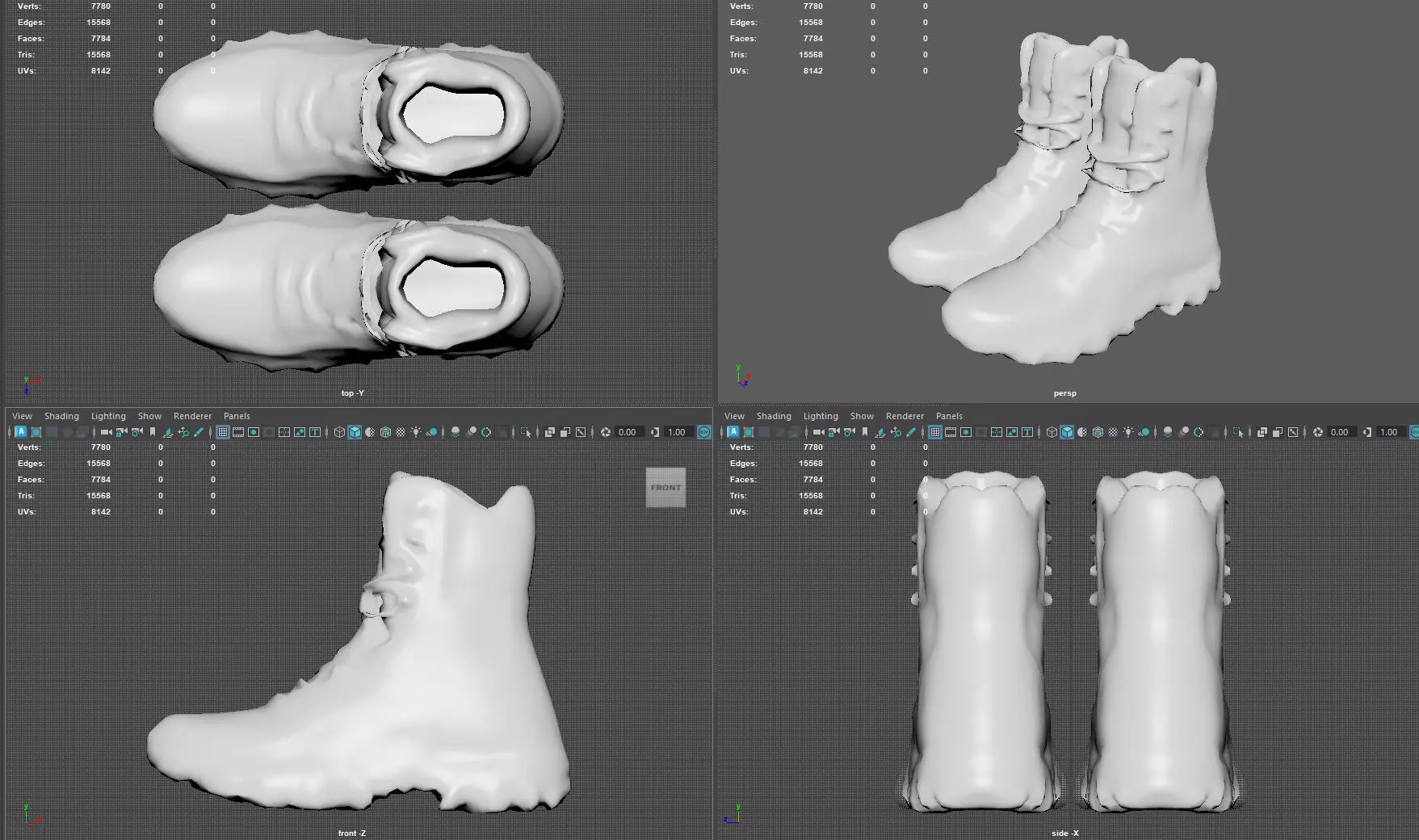This screenshot has height=840, width=1419.
Task: Click gamma icon in front panel toolbar
Action: click(654, 432)
